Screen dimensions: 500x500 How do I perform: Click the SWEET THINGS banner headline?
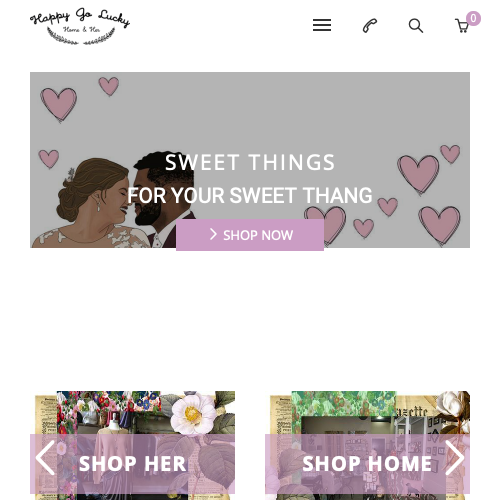pos(250,162)
